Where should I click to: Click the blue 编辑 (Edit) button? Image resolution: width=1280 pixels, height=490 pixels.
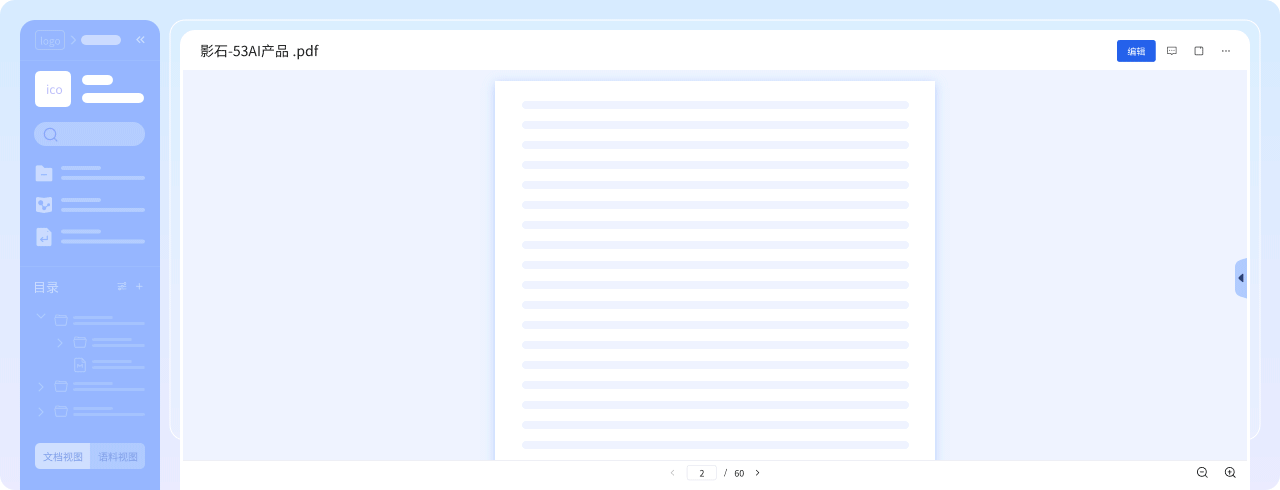click(x=1136, y=51)
